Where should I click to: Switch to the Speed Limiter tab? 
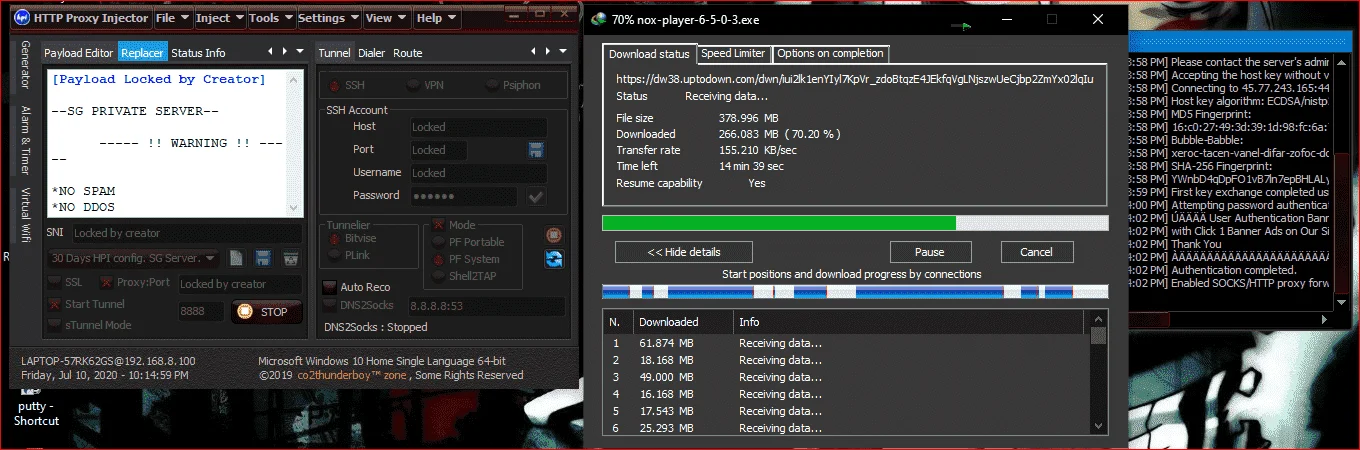click(x=733, y=53)
